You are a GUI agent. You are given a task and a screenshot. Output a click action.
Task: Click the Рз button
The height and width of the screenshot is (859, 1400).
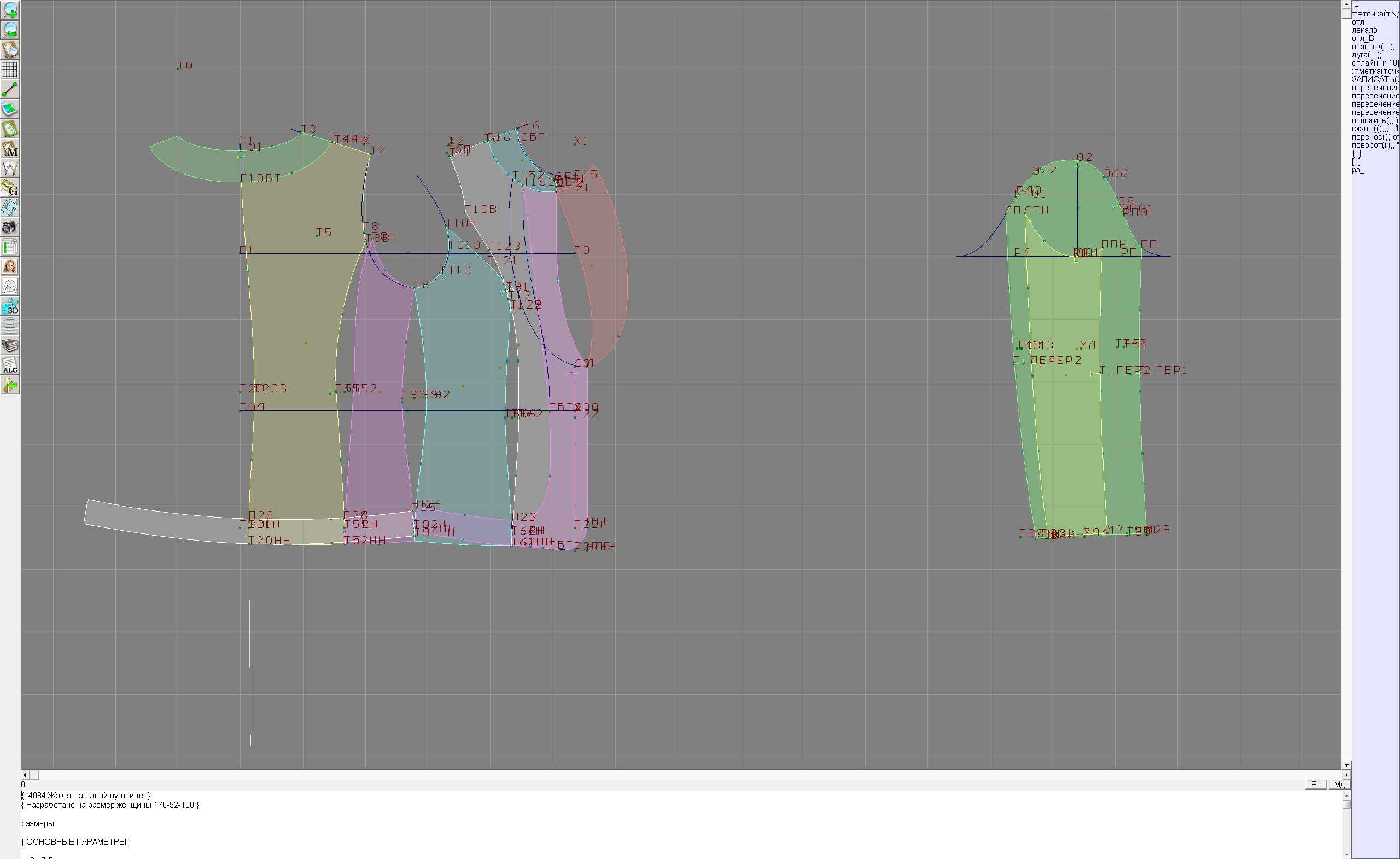coord(1315,785)
